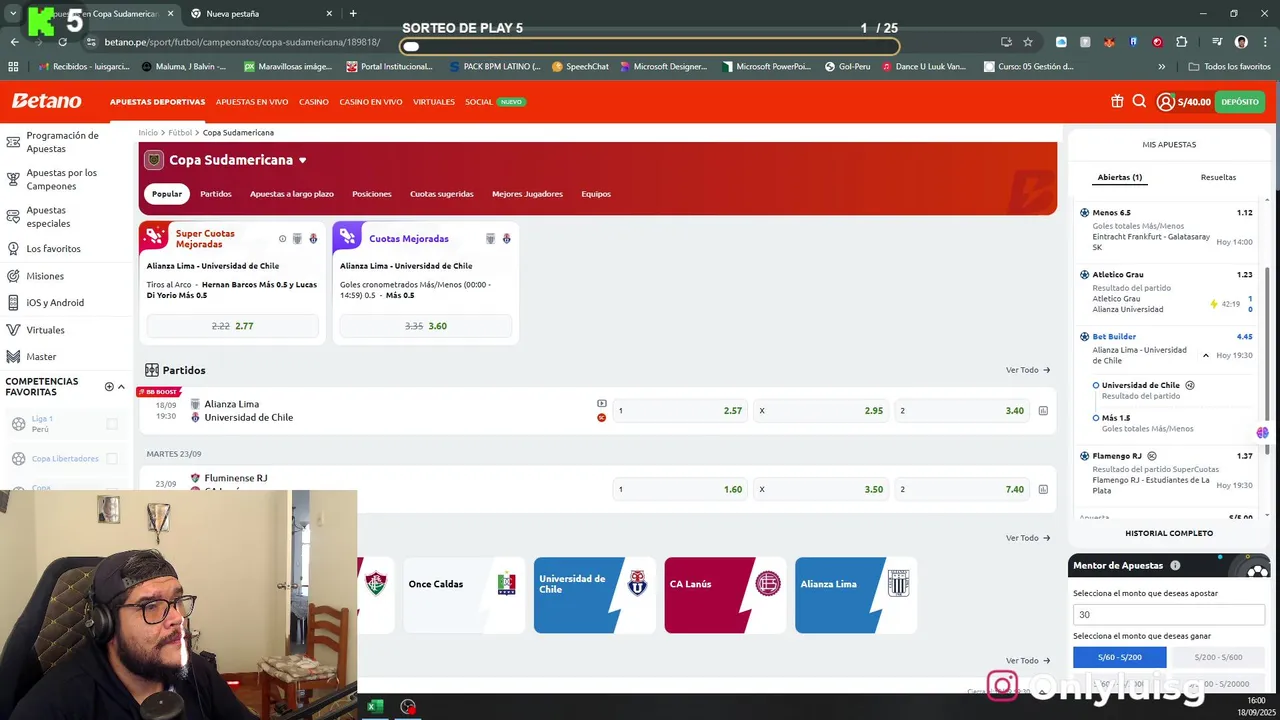Click Historial Completo button
Viewport: 1280px width, 720px height.
(x=1169, y=533)
